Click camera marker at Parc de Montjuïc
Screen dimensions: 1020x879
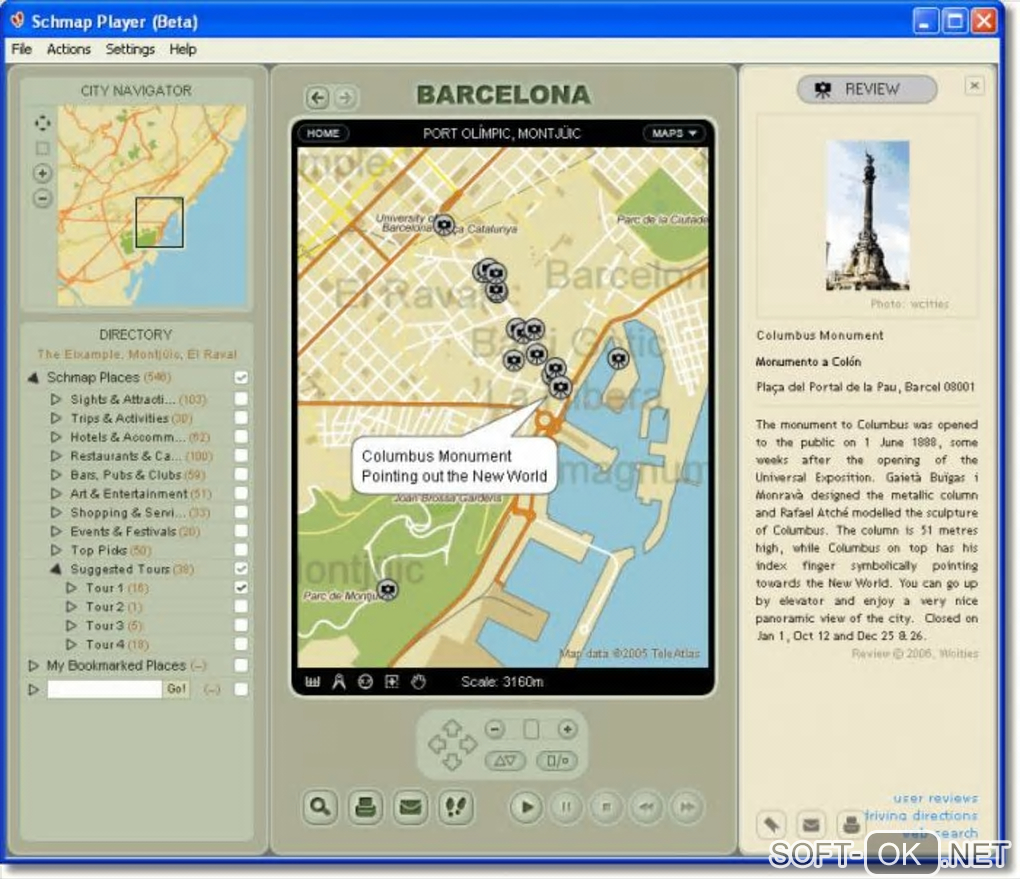pos(388,589)
